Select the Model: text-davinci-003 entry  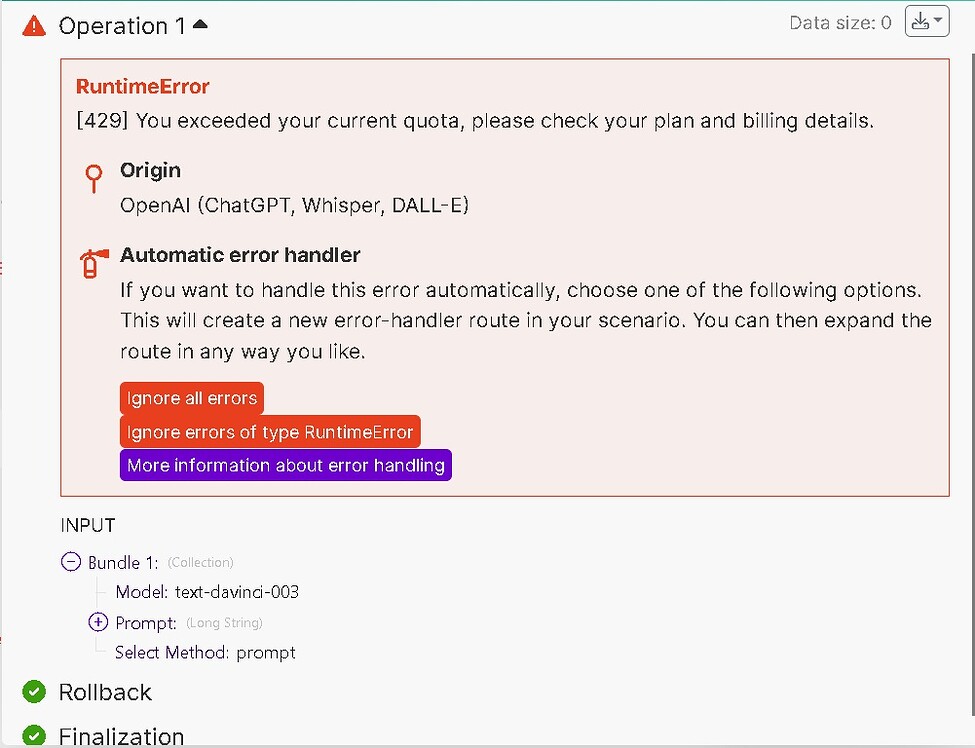(207, 592)
